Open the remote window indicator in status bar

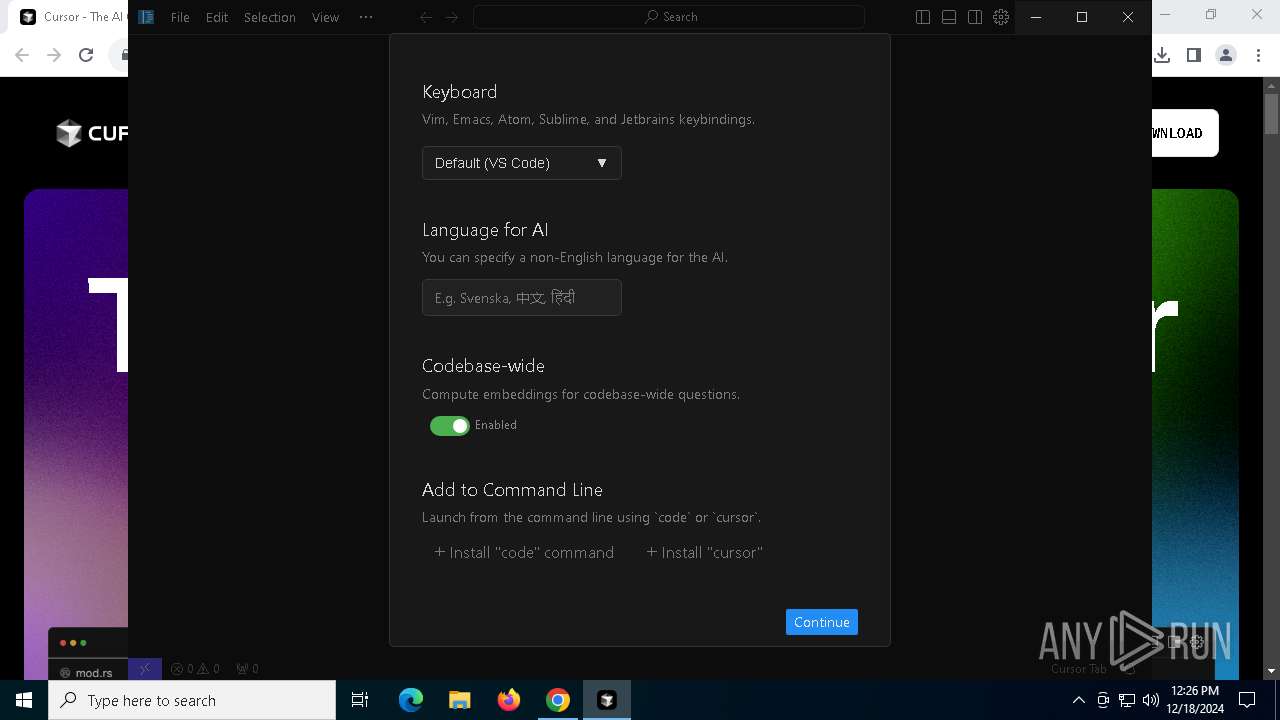click(x=145, y=669)
